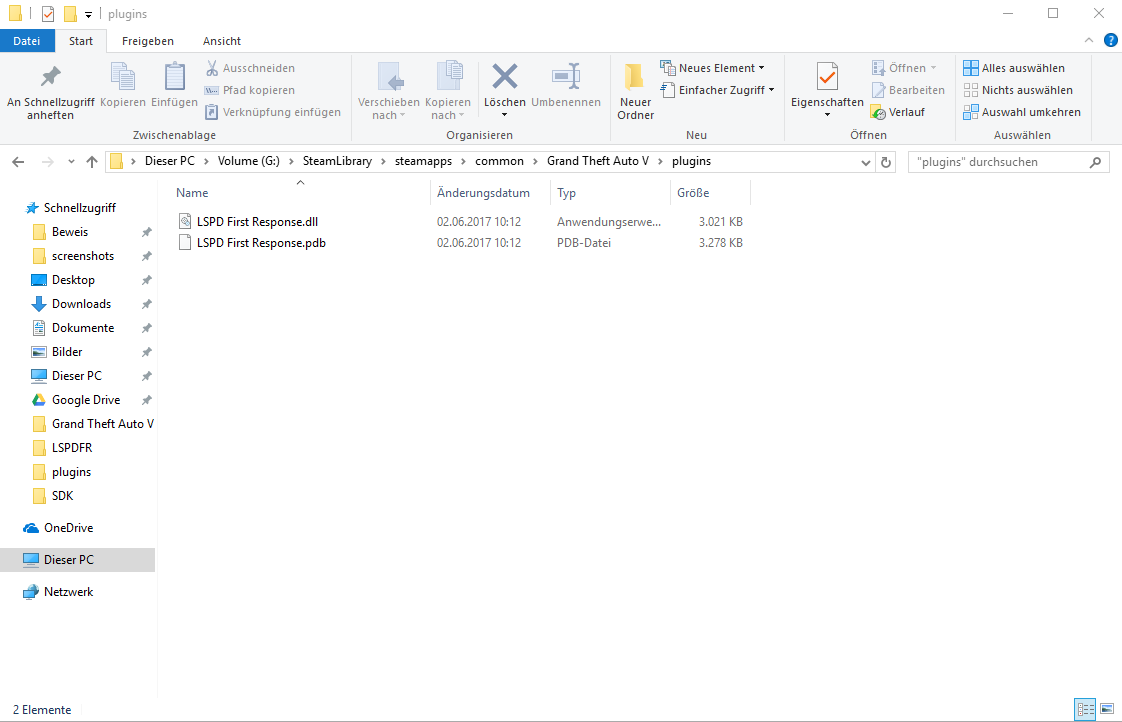Click Auswahl umkehren
This screenshot has width=1122, height=722.
tap(1022, 112)
